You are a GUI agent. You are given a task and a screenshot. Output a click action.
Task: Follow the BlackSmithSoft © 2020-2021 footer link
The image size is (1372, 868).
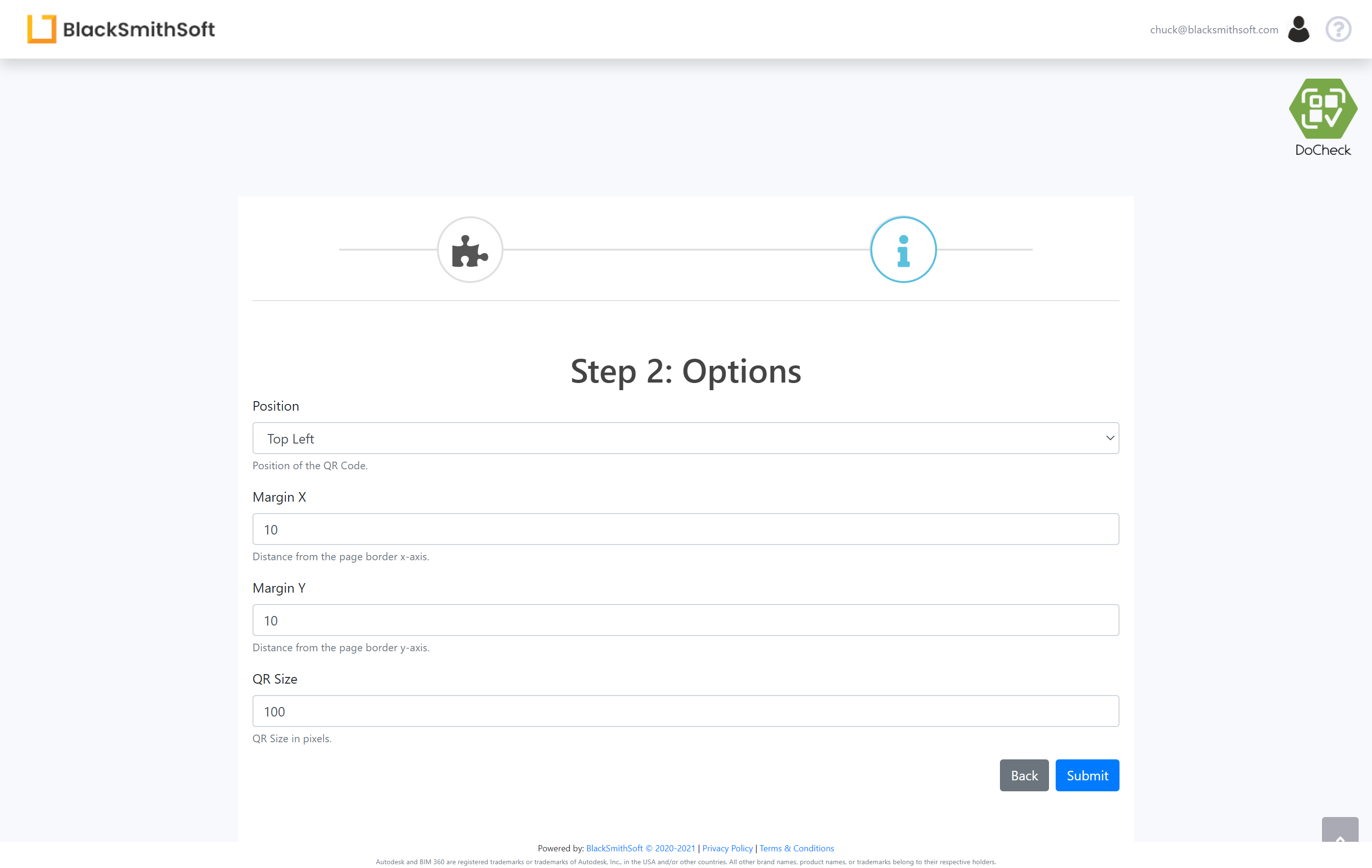click(640, 848)
